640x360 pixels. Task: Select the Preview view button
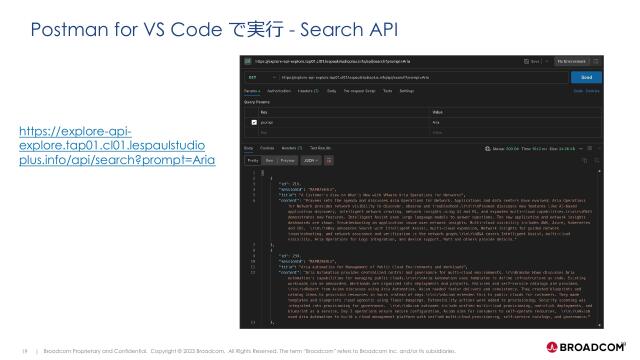287,160
